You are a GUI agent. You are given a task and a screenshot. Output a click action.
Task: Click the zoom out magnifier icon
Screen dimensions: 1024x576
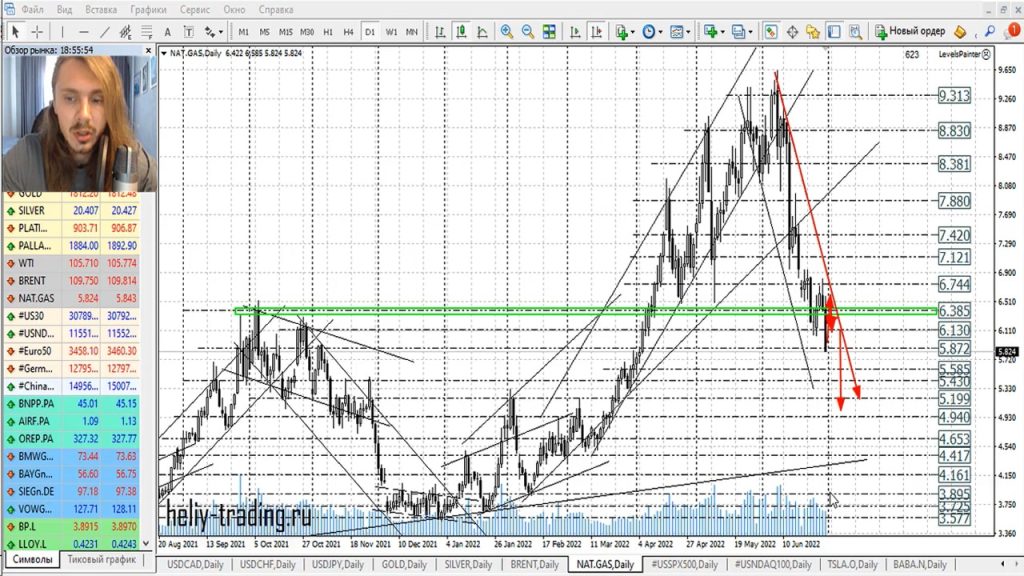(x=527, y=32)
